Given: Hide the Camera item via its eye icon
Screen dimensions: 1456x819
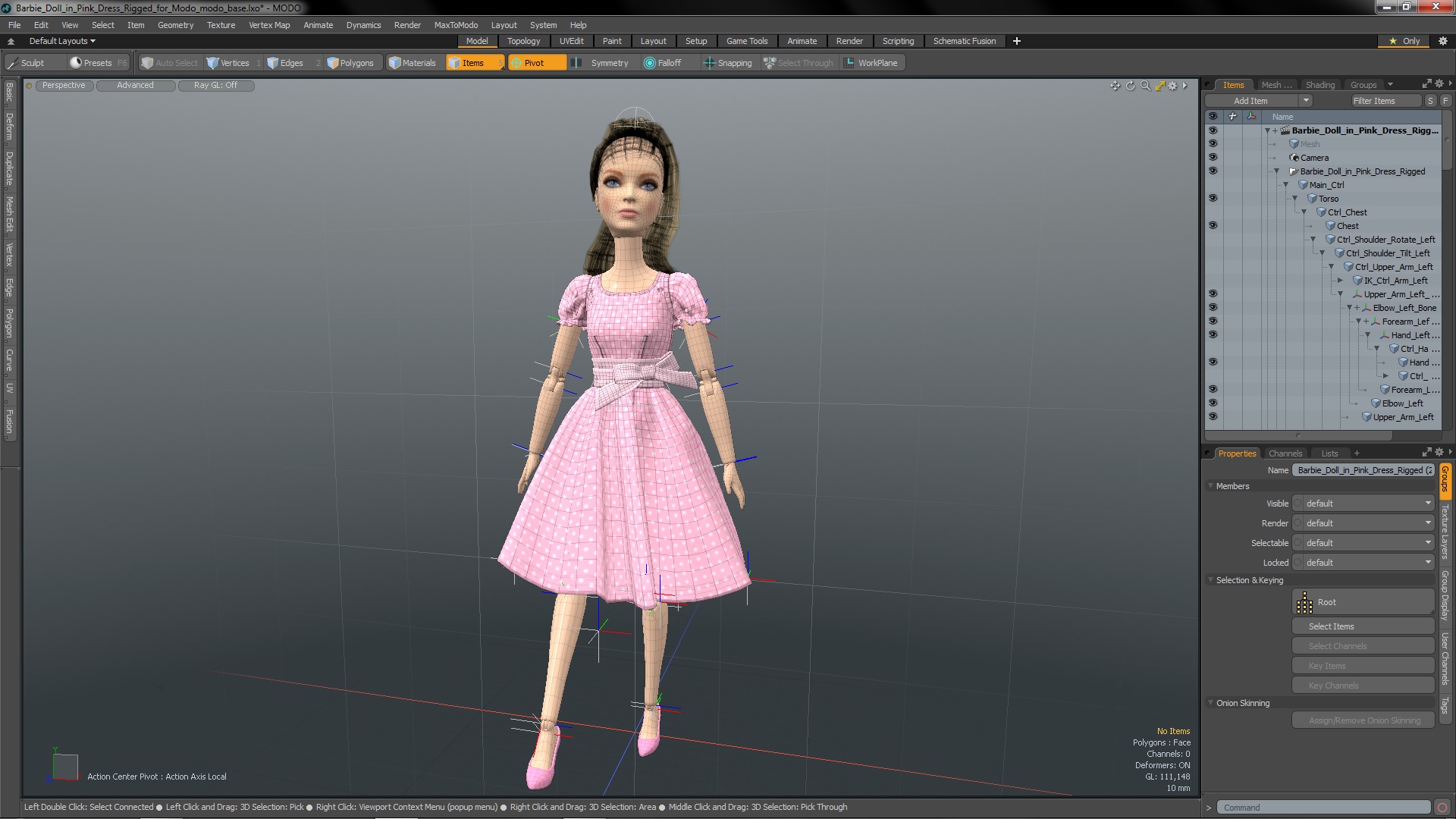Looking at the screenshot, I should pos(1213,158).
